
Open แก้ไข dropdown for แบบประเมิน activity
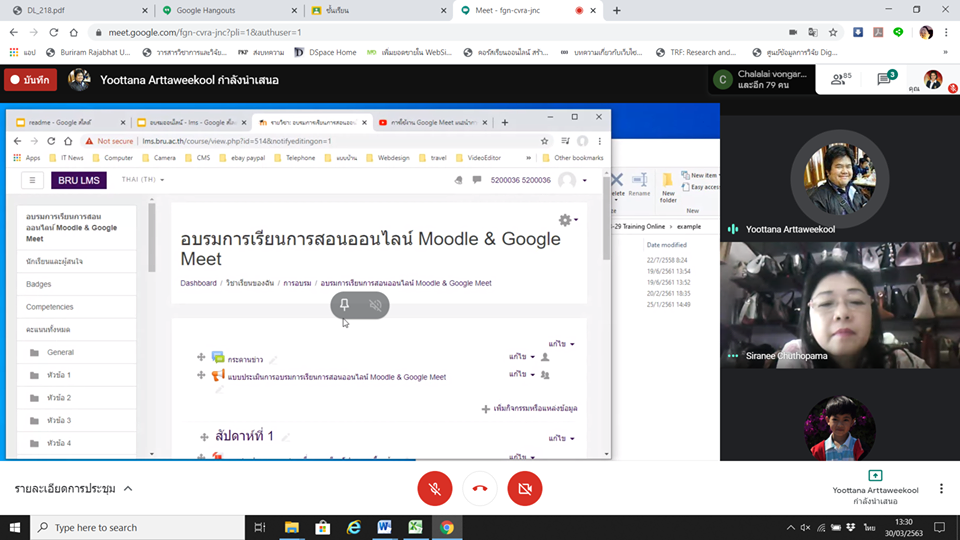[x=522, y=374]
